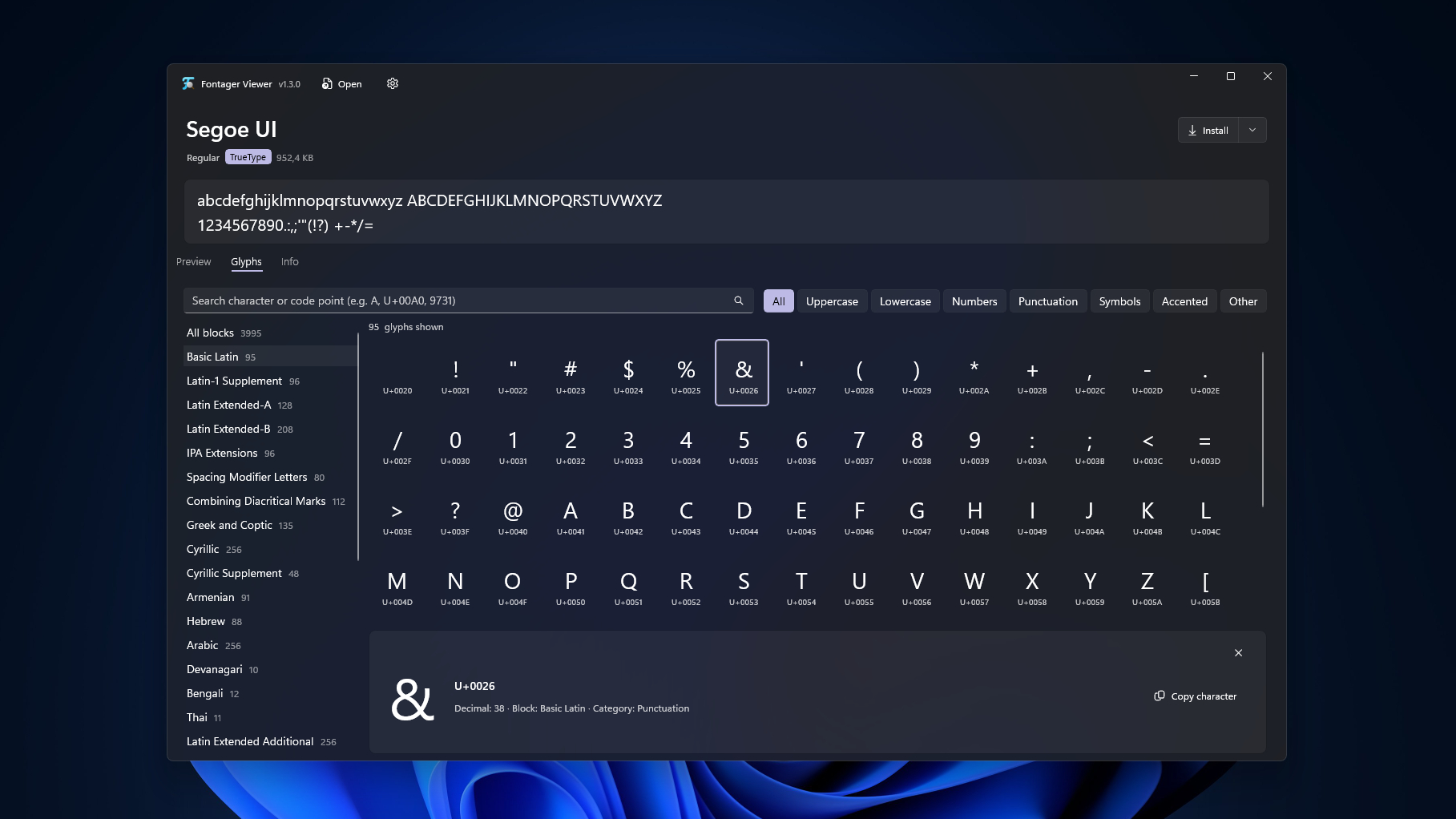Viewport: 1456px width, 819px height.
Task: Click the Fontager Viewer app logo icon
Action: [188, 83]
